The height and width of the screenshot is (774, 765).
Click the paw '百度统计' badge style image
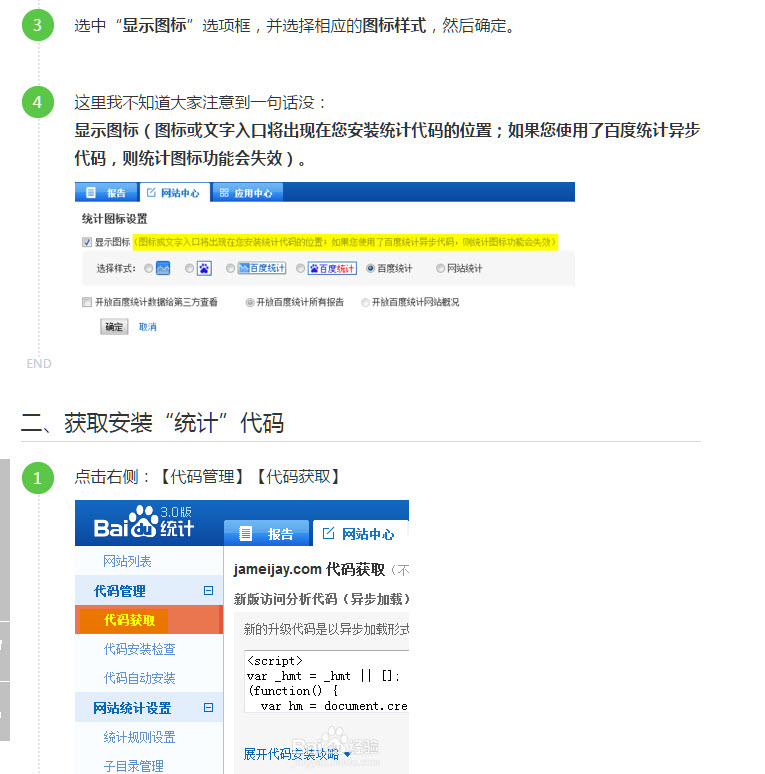pos(331,268)
